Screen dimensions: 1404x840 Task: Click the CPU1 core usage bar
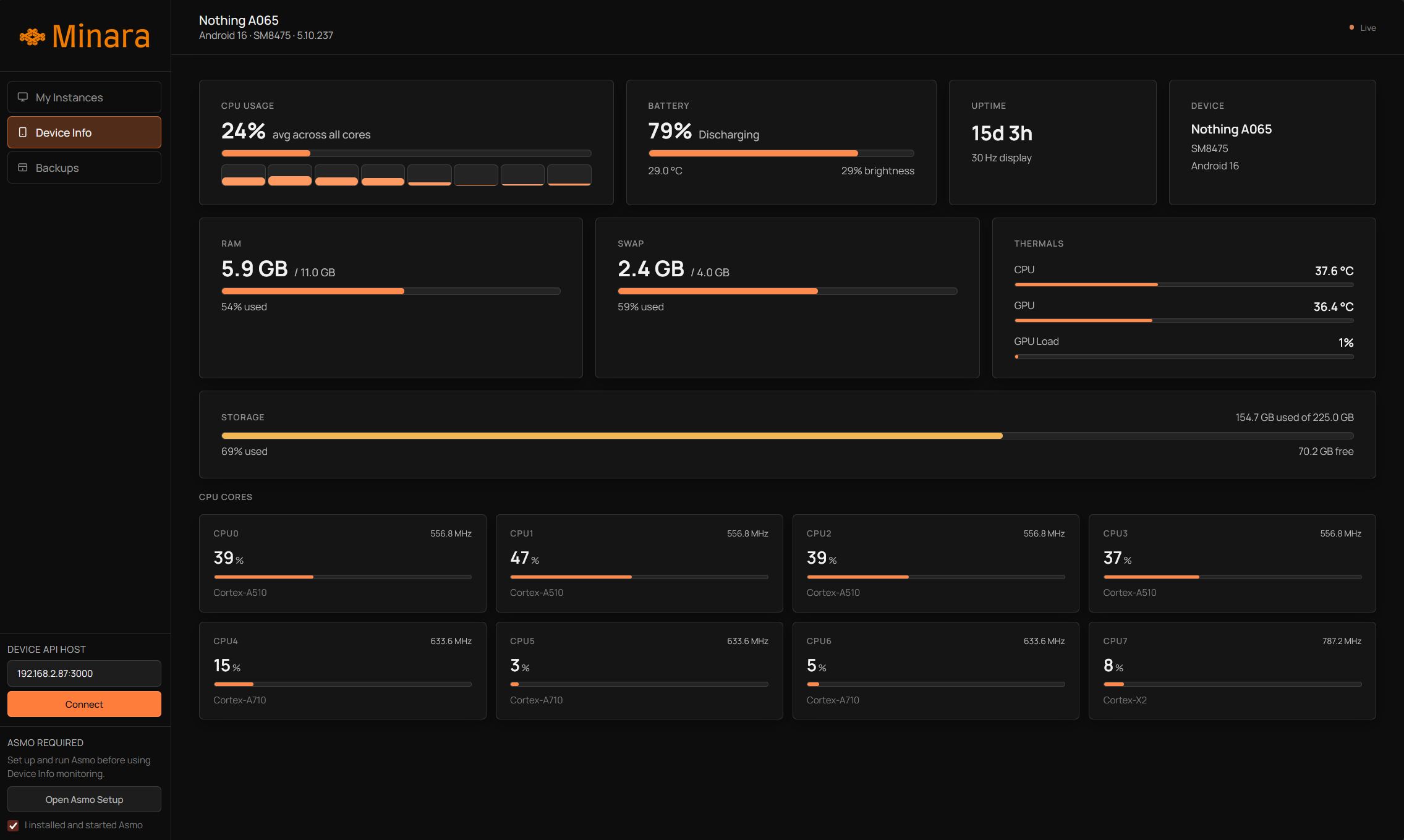coord(639,577)
